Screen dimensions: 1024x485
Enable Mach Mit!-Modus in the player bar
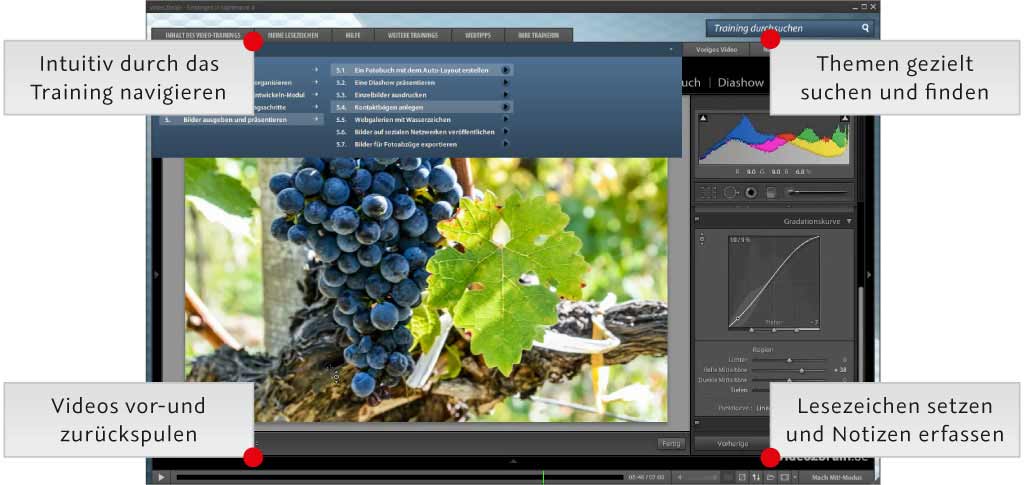pyautogui.click(x=836, y=477)
